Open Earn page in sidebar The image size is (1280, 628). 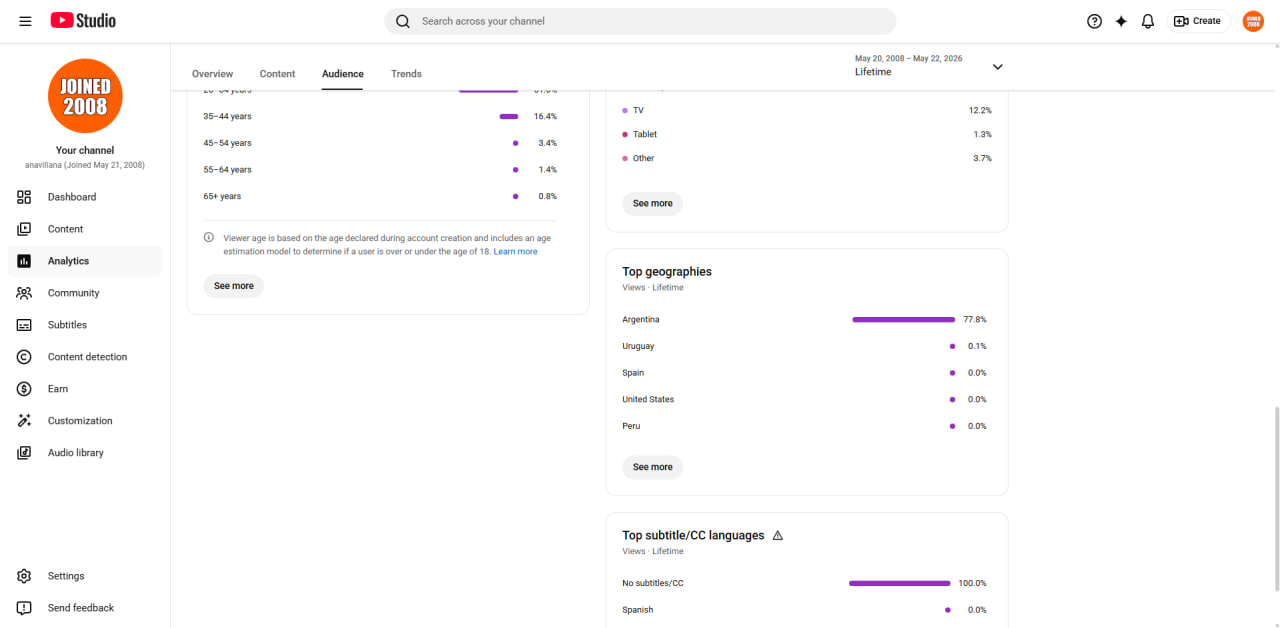coord(85,389)
